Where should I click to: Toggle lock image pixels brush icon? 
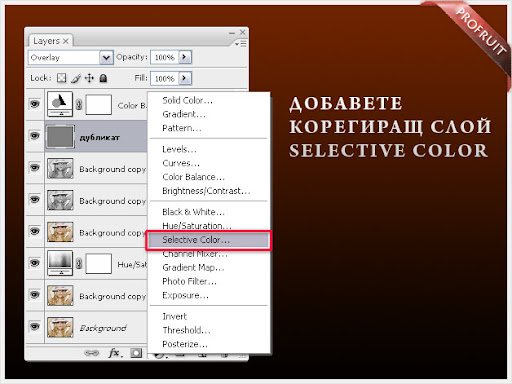76,78
